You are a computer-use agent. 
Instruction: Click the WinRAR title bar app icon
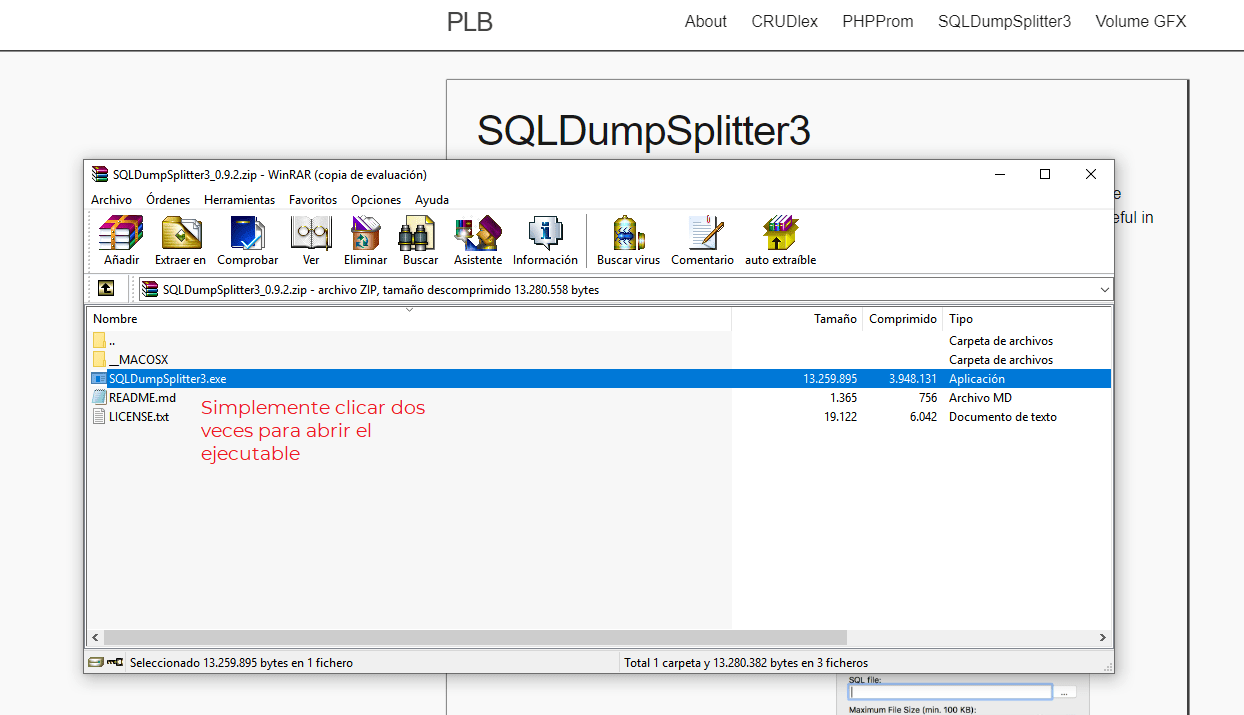coord(99,174)
